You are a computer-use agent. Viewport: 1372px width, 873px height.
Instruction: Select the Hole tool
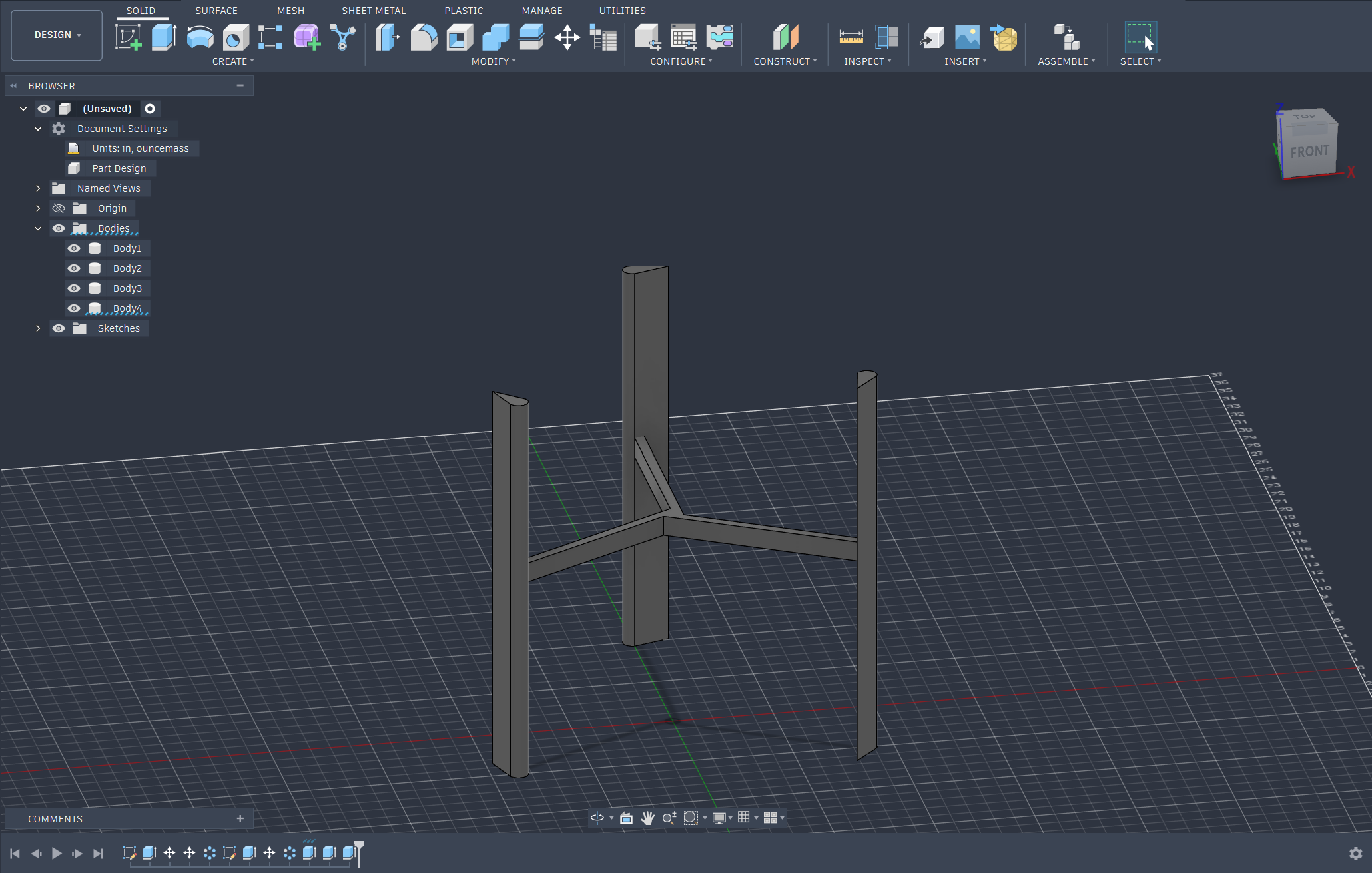point(236,37)
